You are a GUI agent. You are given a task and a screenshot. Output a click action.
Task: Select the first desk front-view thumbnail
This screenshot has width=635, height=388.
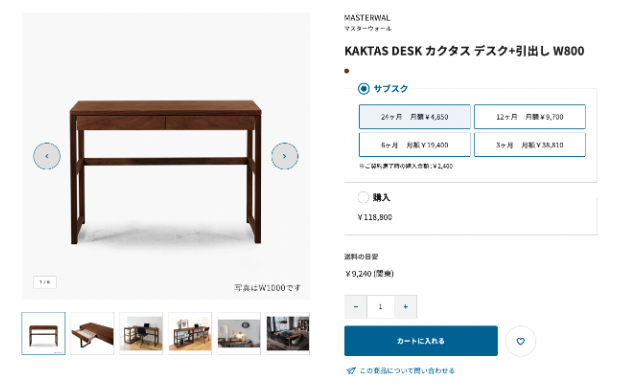pyautogui.click(x=43, y=333)
